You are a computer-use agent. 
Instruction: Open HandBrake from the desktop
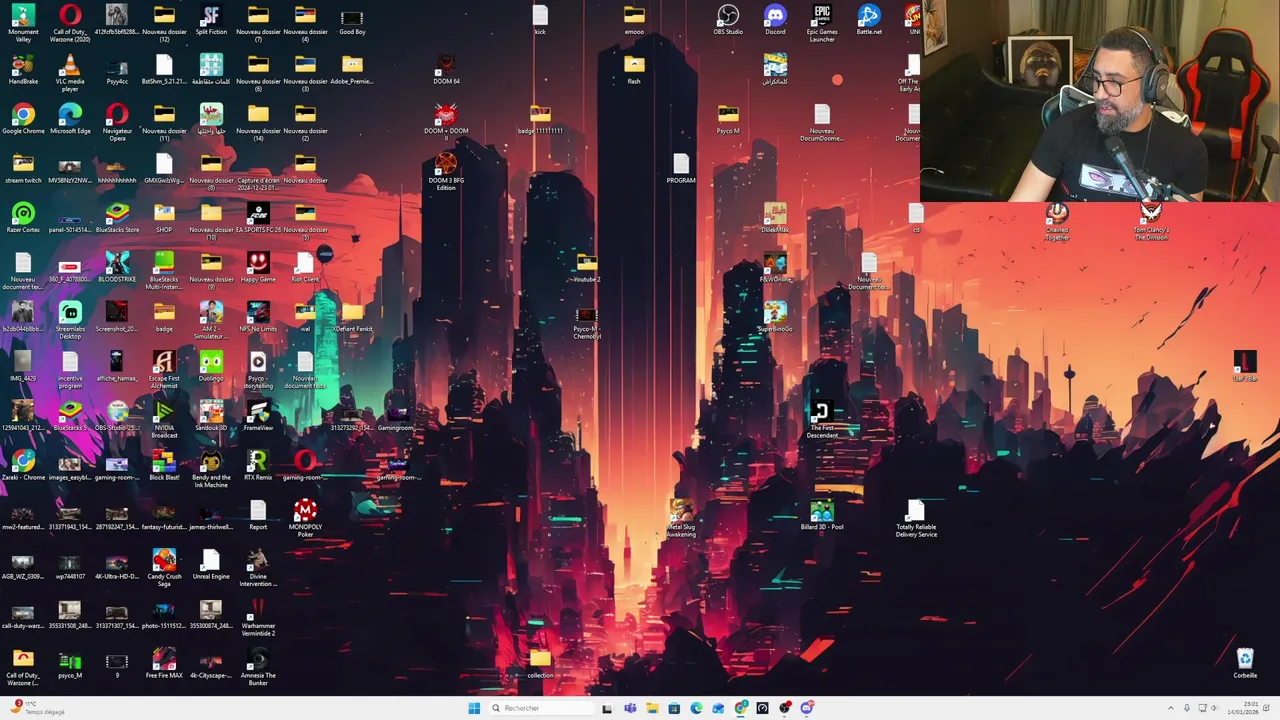pyautogui.click(x=23, y=70)
